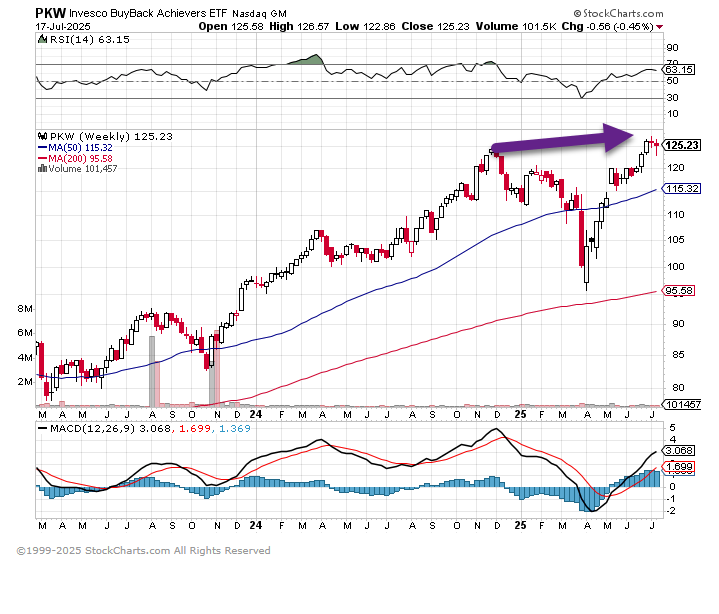Viewport: 719px width, 614px height.
Task: Click year 25 below the MACD panel
Action: [520, 525]
